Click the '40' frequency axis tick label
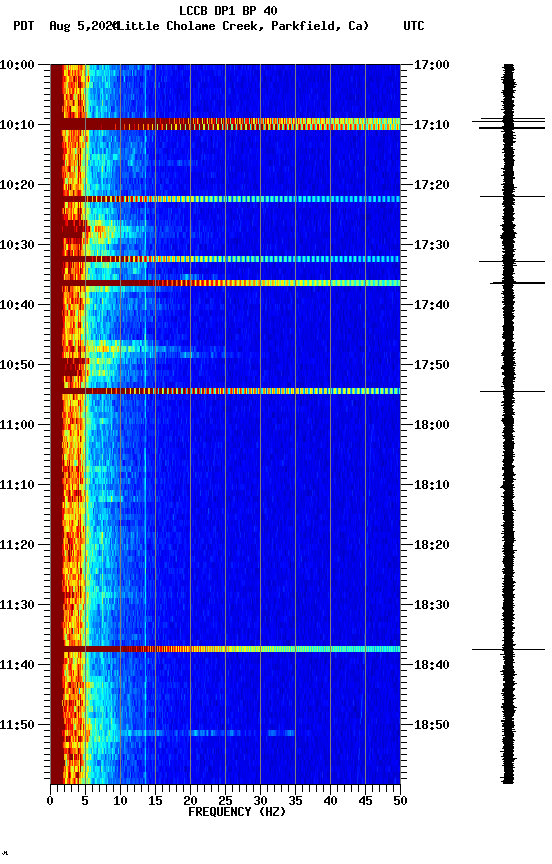The image size is (552, 864). [x=330, y=801]
